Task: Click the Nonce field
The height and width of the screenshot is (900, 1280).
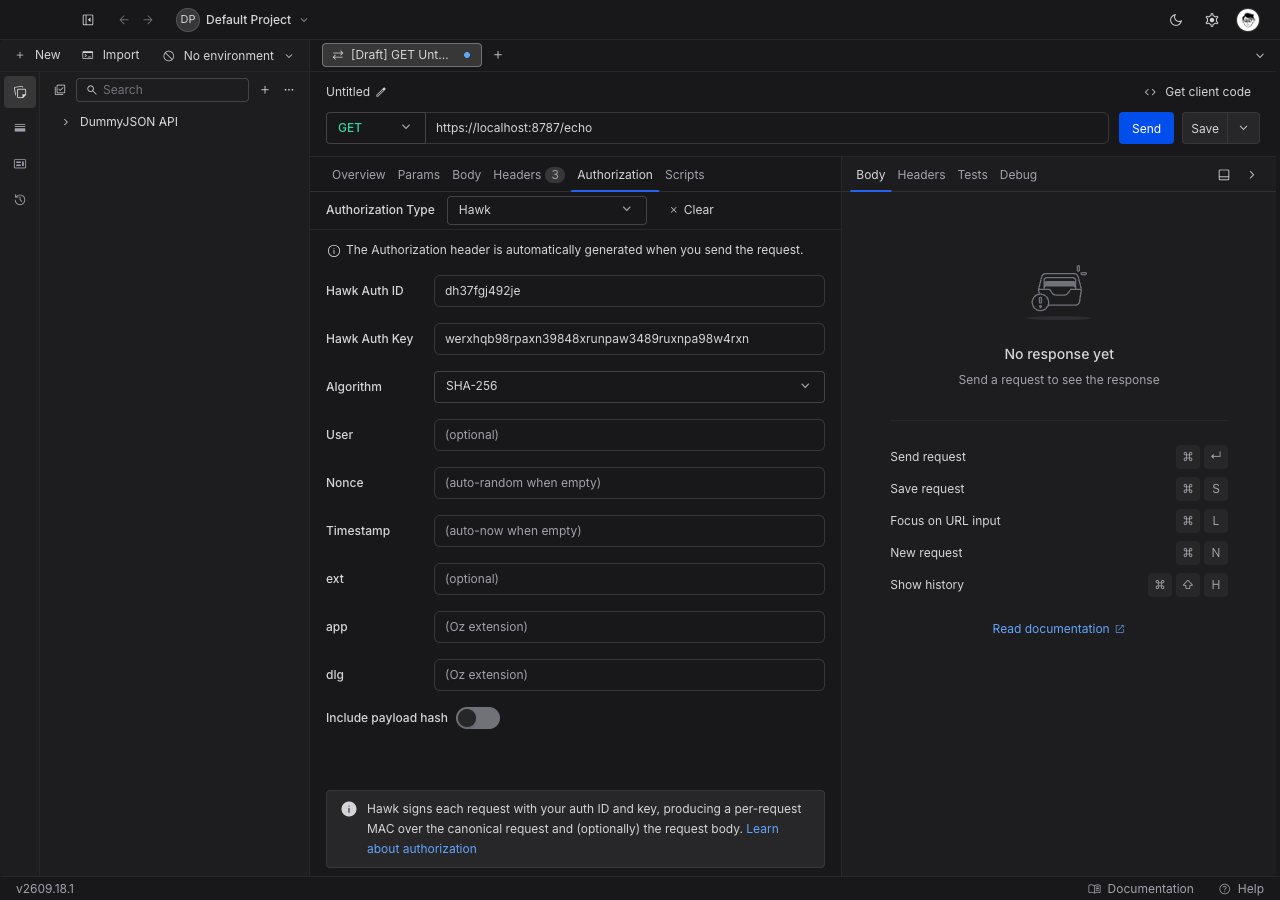Action: tap(629, 483)
